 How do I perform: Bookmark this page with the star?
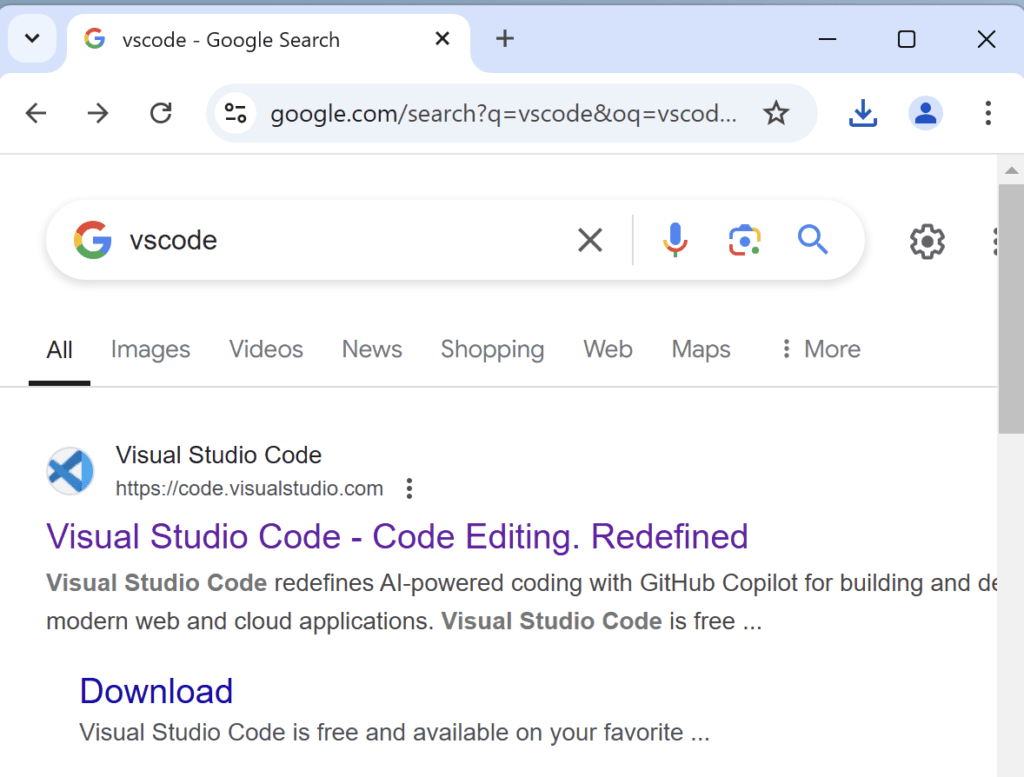pos(776,114)
